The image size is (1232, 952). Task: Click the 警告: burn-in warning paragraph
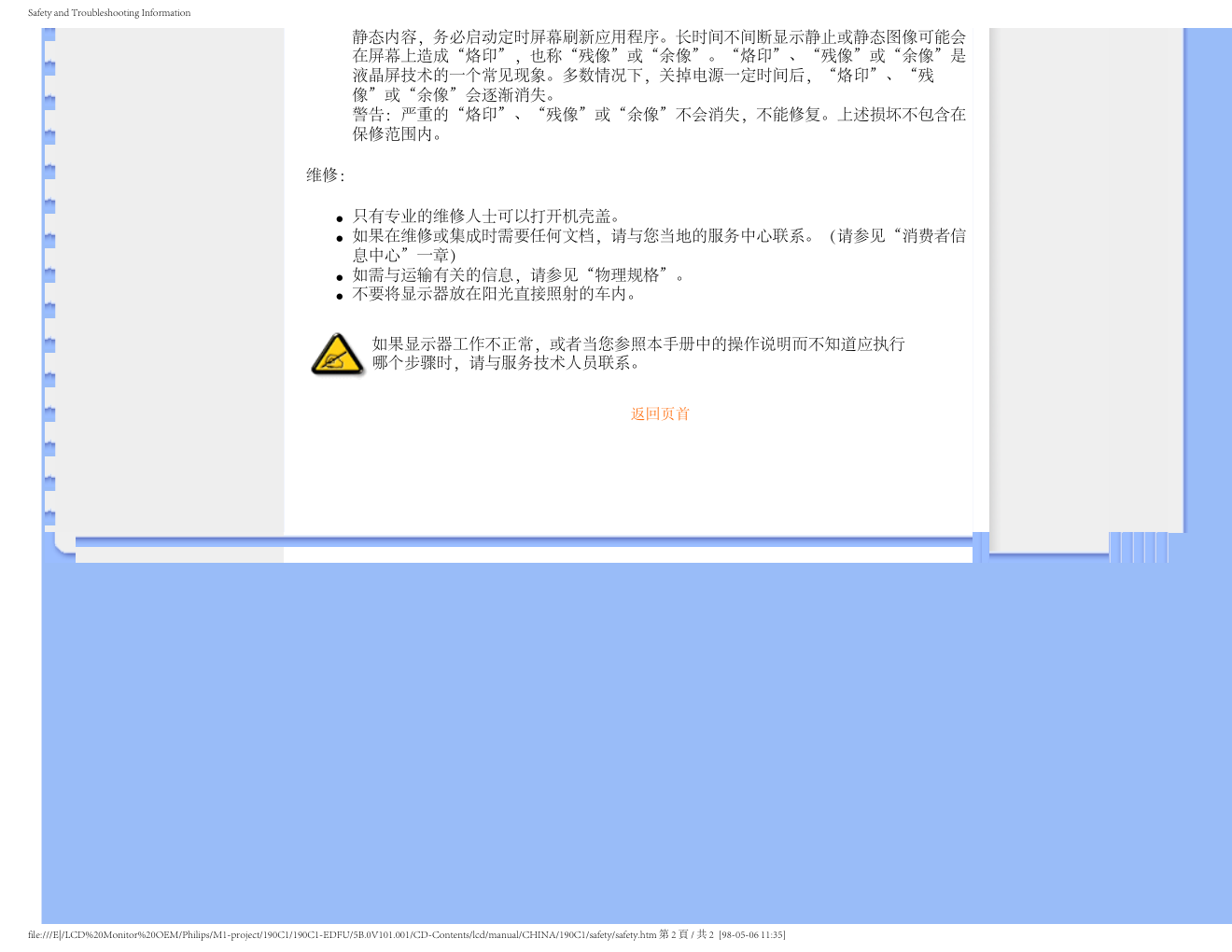(x=658, y=124)
